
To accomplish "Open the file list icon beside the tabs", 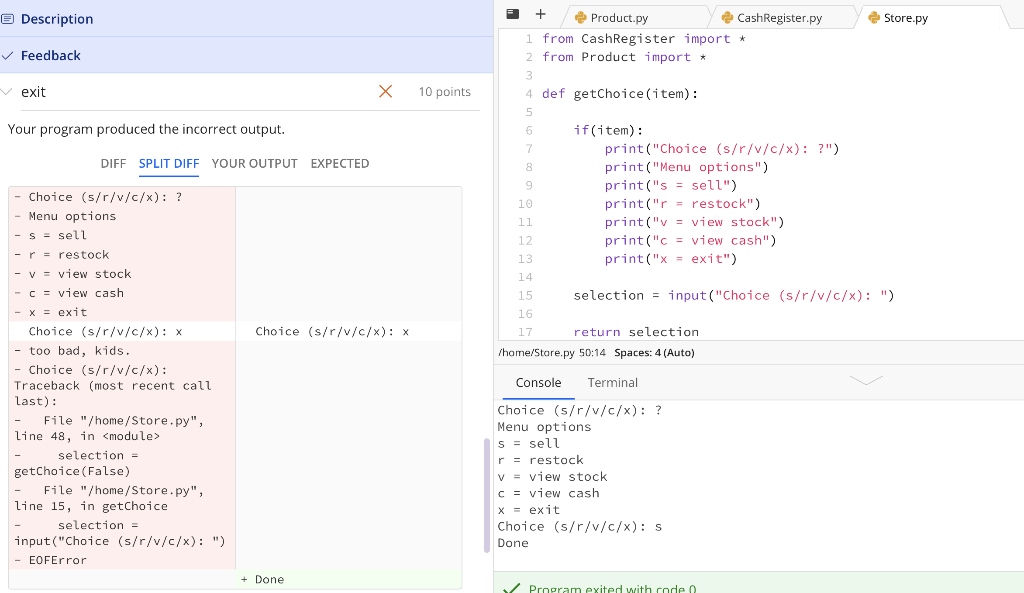I will [x=512, y=15].
